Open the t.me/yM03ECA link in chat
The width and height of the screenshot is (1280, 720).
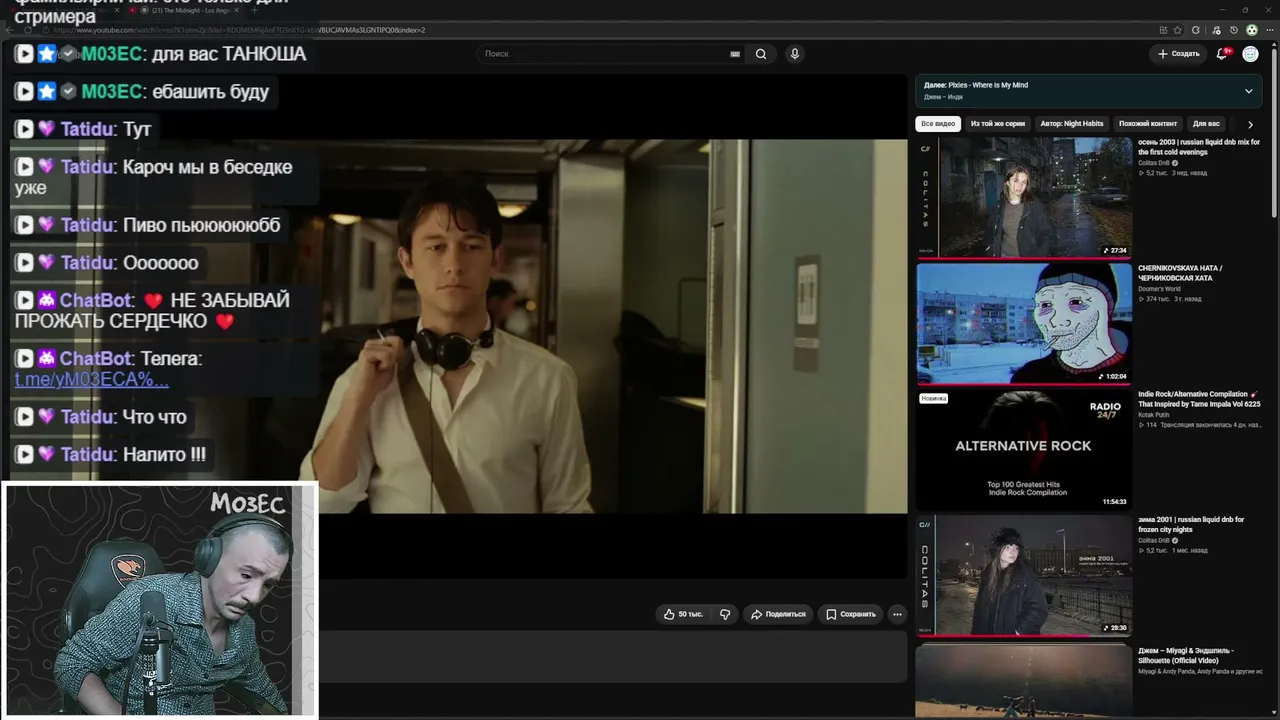[x=92, y=379]
